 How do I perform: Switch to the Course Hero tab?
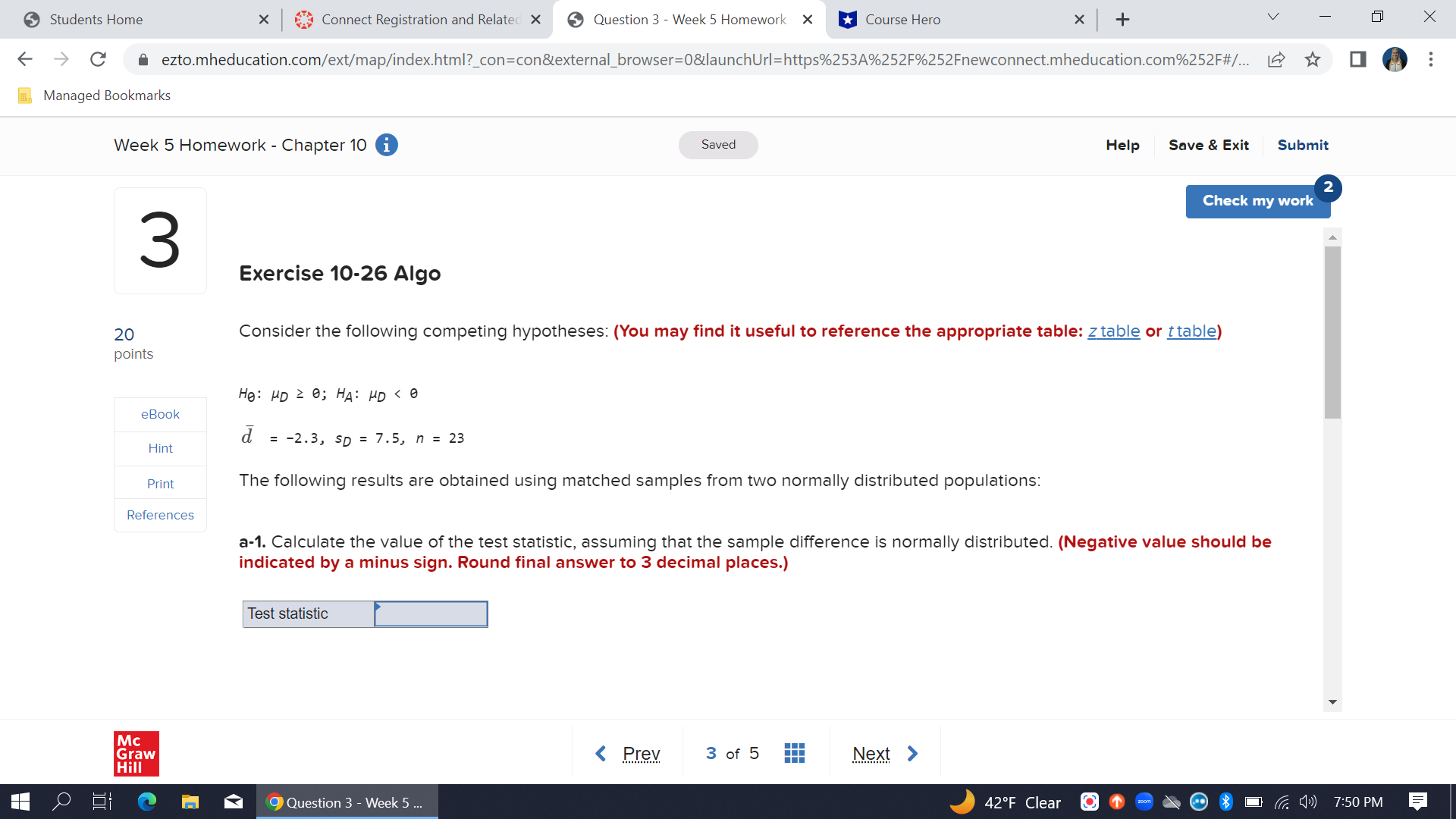[x=904, y=20]
